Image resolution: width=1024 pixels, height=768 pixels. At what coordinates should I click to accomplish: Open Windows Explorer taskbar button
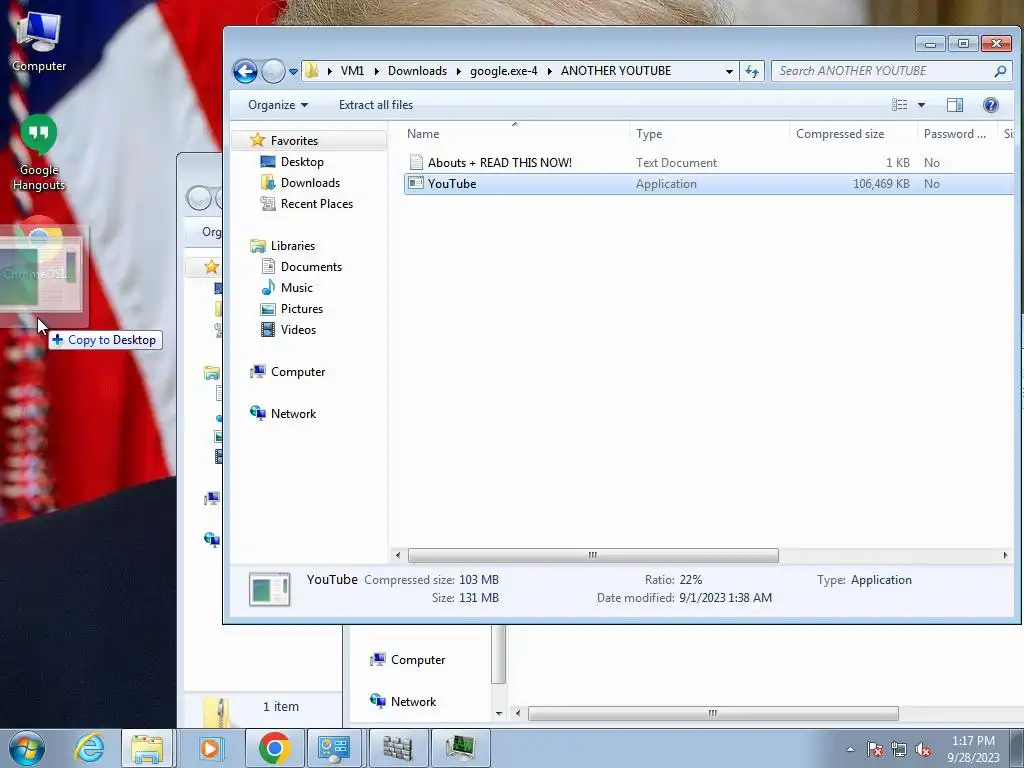(147, 748)
